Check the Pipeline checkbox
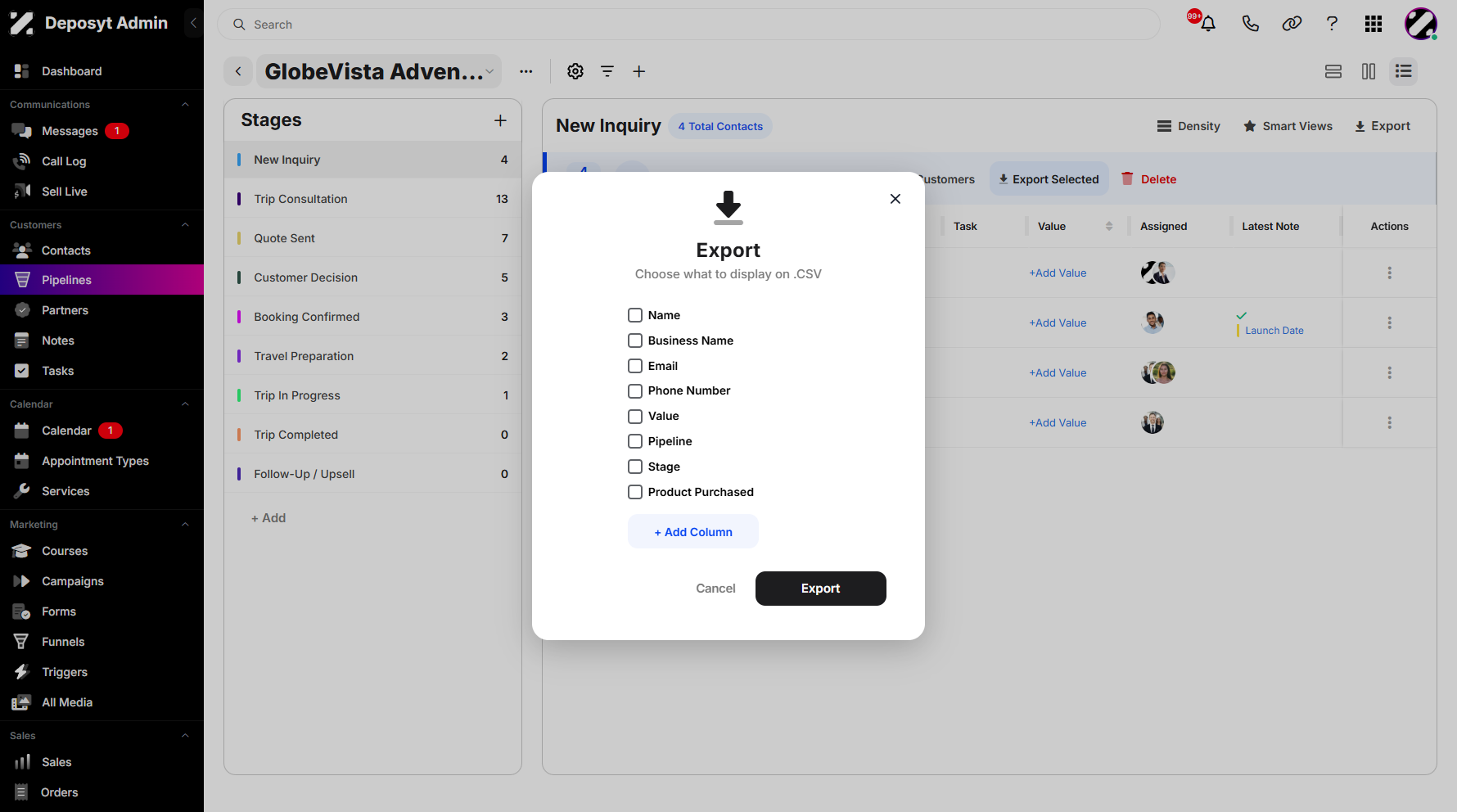The image size is (1457, 812). (635, 441)
